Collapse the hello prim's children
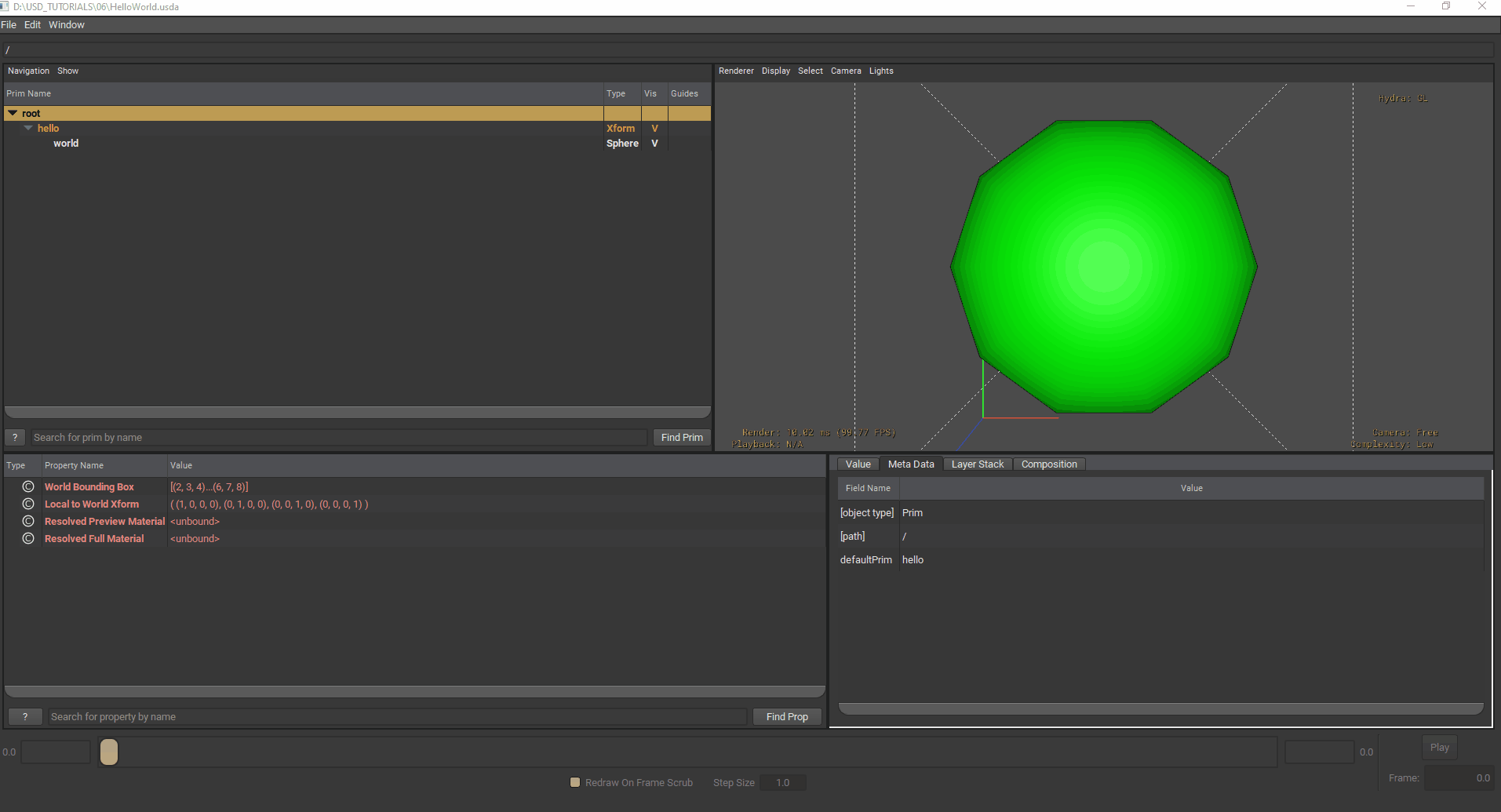The height and width of the screenshot is (812, 1501). tap(28, 128)
